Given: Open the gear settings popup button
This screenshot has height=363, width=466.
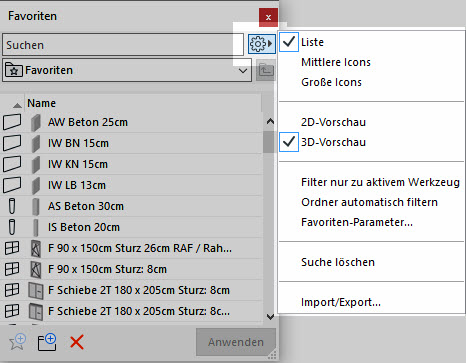Looking at the screenshot, I should 262,44.
